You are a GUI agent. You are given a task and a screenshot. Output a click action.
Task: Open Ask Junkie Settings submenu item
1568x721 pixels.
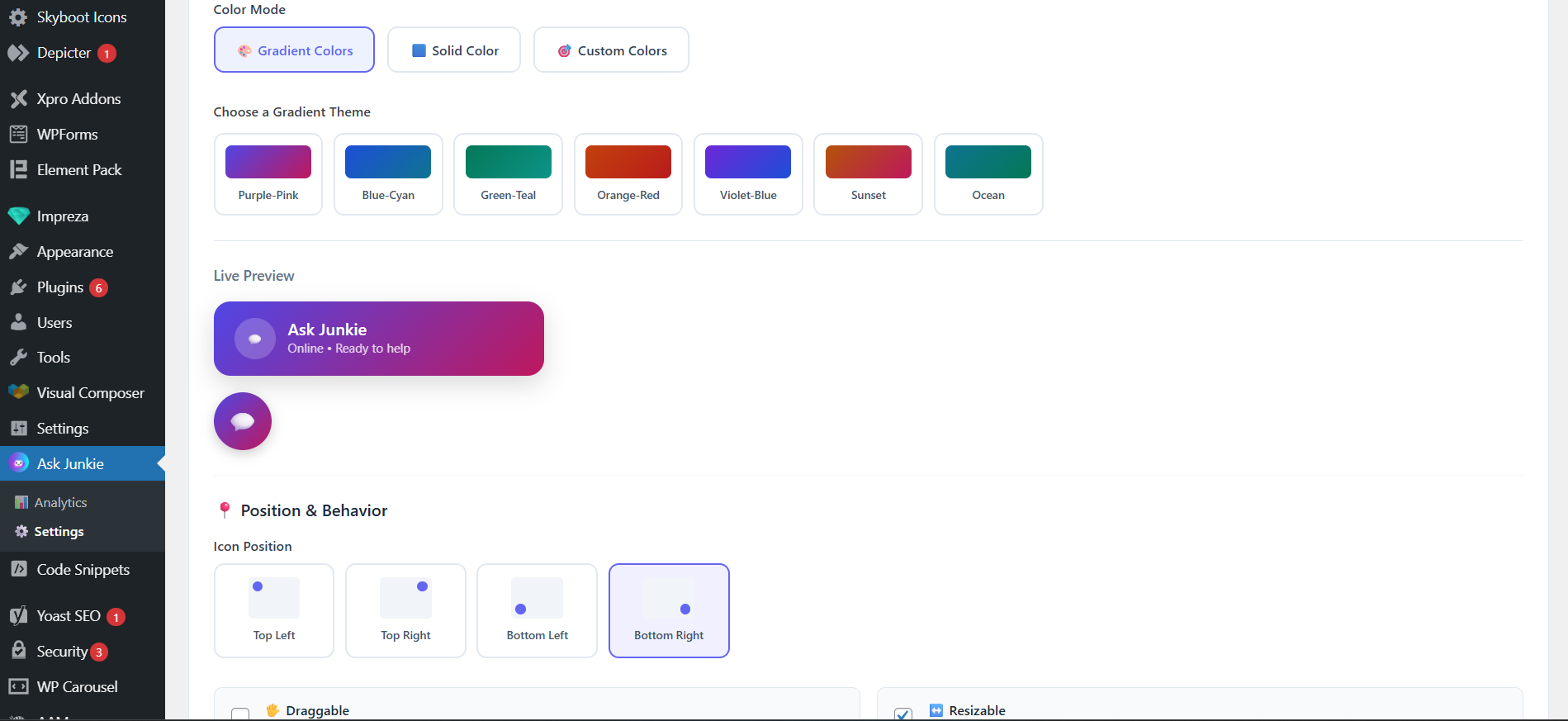pyautogui.click(x=83, y=532)
